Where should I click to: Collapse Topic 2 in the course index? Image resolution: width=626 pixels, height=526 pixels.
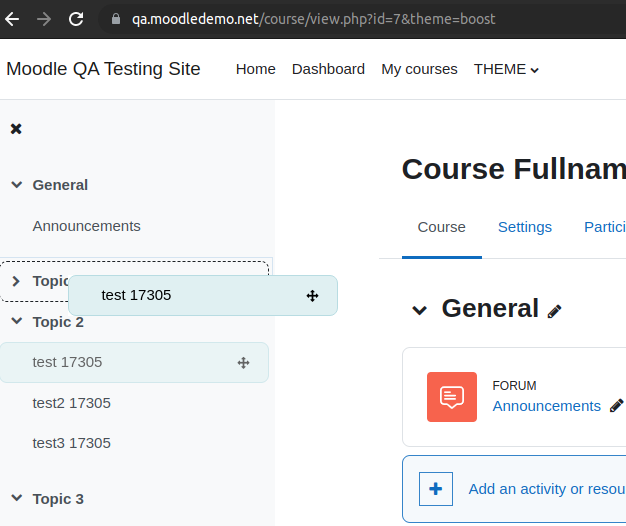(16, 321)
